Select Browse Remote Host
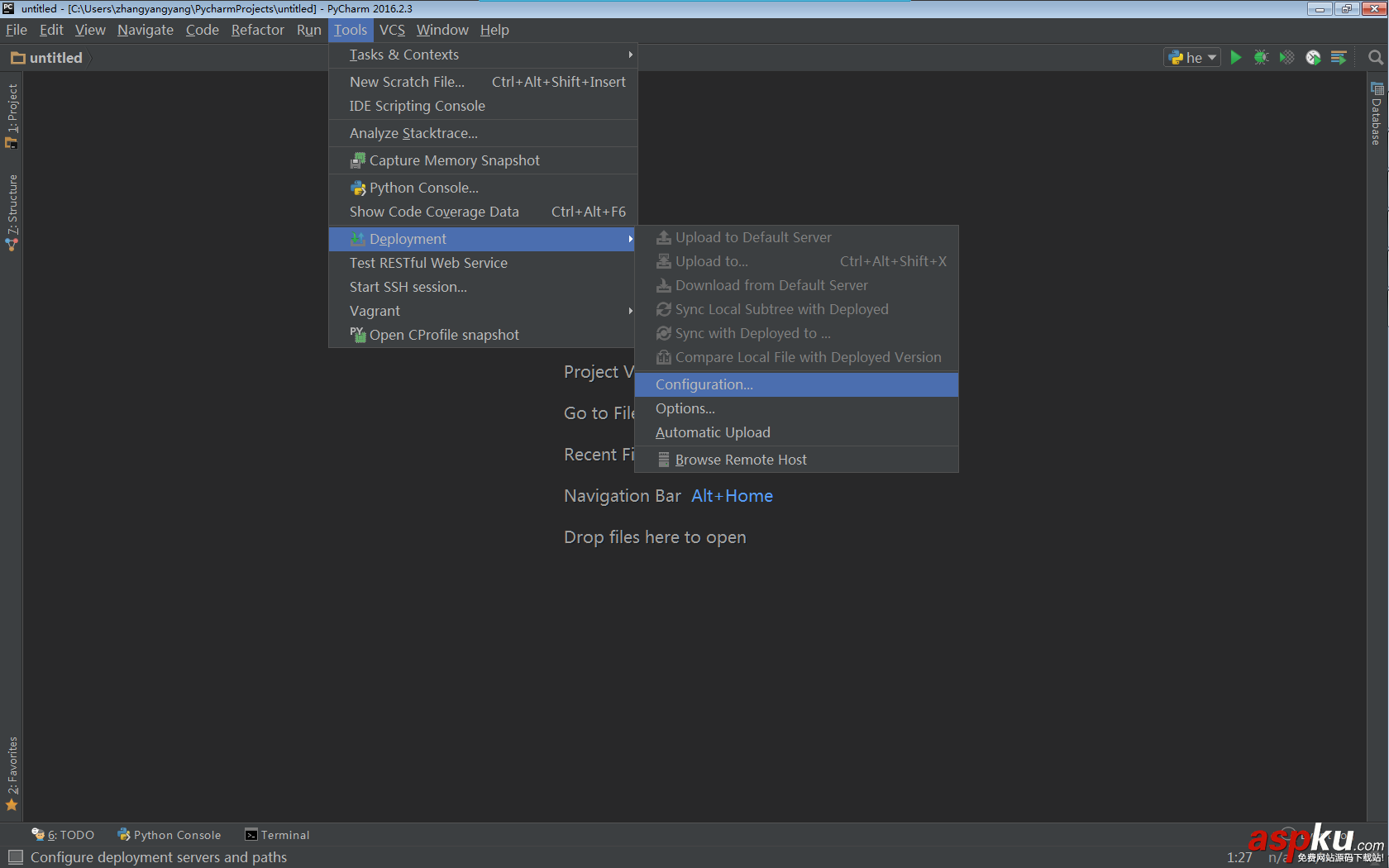The width and height of the screenshot is (1389, 868). (796, 460)
